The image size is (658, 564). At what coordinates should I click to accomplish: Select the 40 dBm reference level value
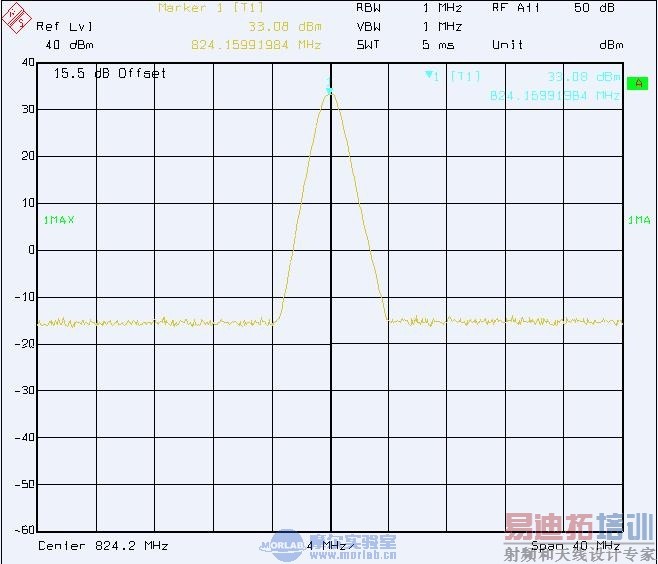tap(69, 44)
